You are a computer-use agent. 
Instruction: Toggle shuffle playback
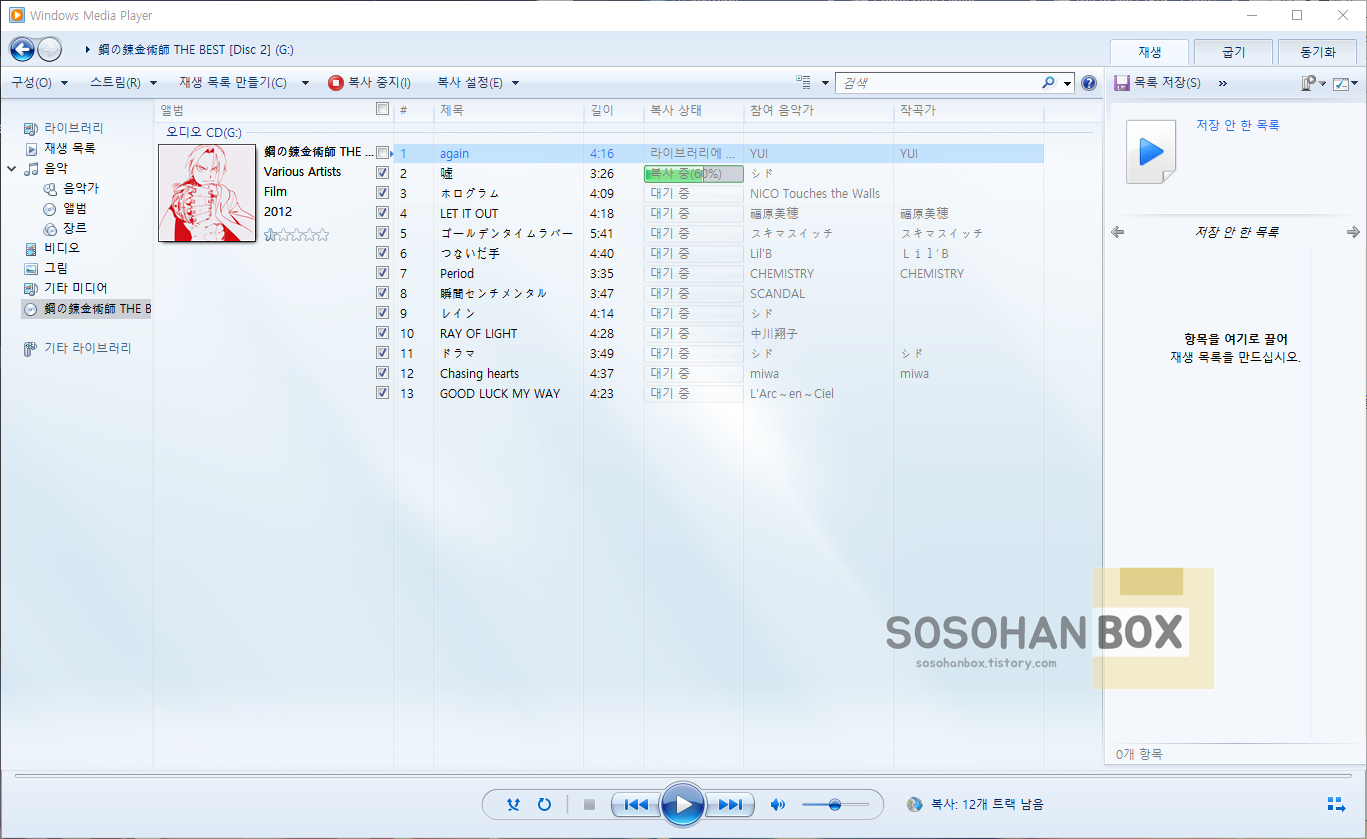[x=513, y=804]
